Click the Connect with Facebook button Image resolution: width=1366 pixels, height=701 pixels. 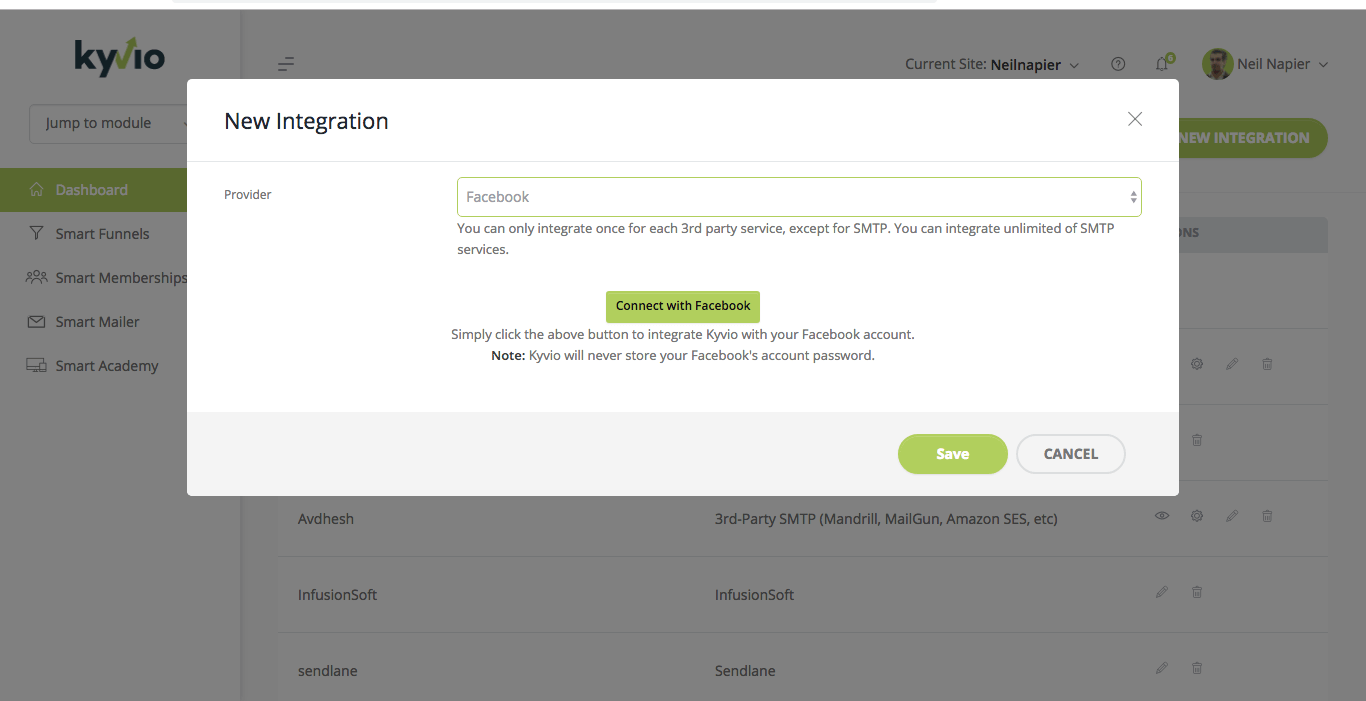click(683, 306)
